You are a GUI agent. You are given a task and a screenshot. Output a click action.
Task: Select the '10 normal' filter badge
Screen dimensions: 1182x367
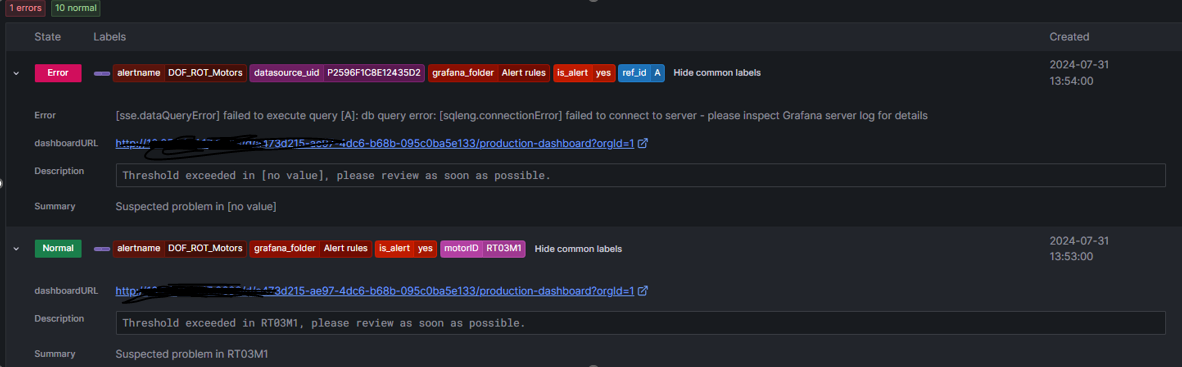pos(75,9)
